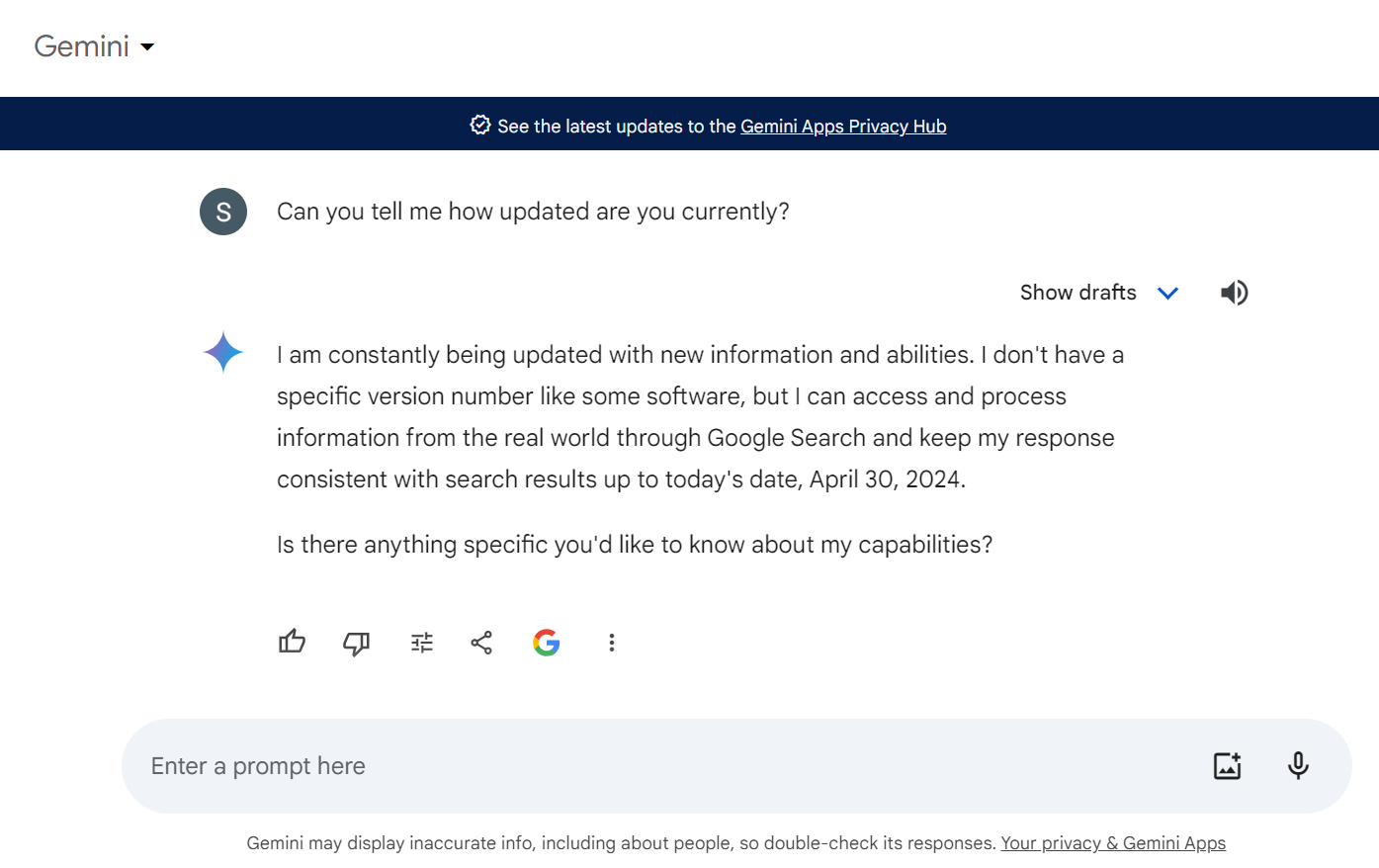Activate the microphone voice input icon

pyautogui.click(x=1298, y=765)
